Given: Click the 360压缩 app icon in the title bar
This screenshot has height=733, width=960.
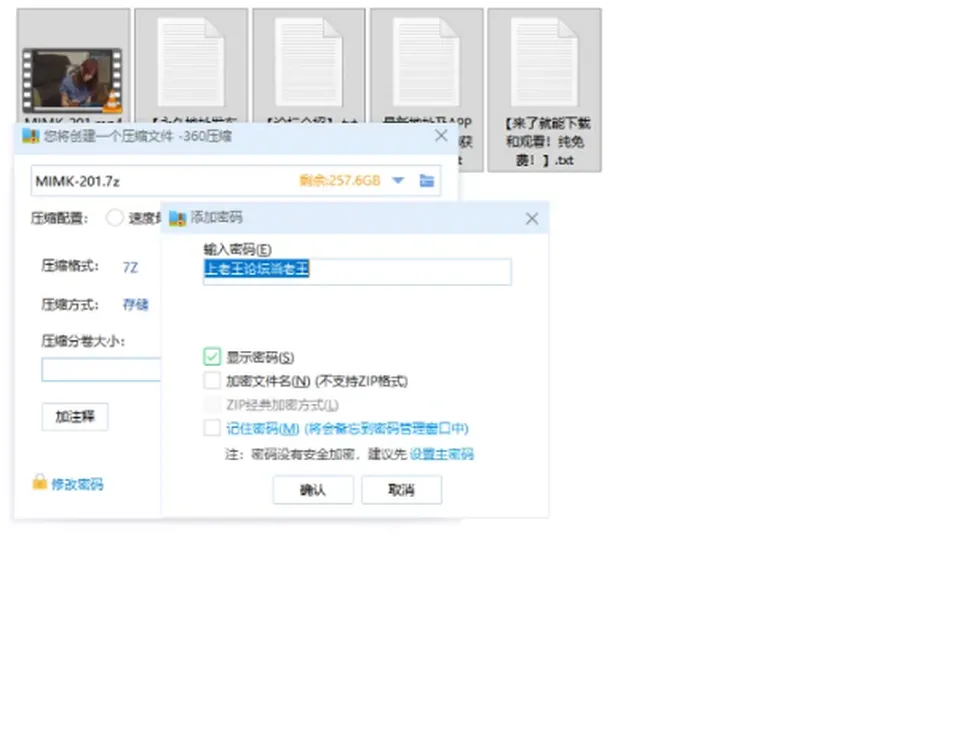Looking at the screenshot, I should pos(31,136).
